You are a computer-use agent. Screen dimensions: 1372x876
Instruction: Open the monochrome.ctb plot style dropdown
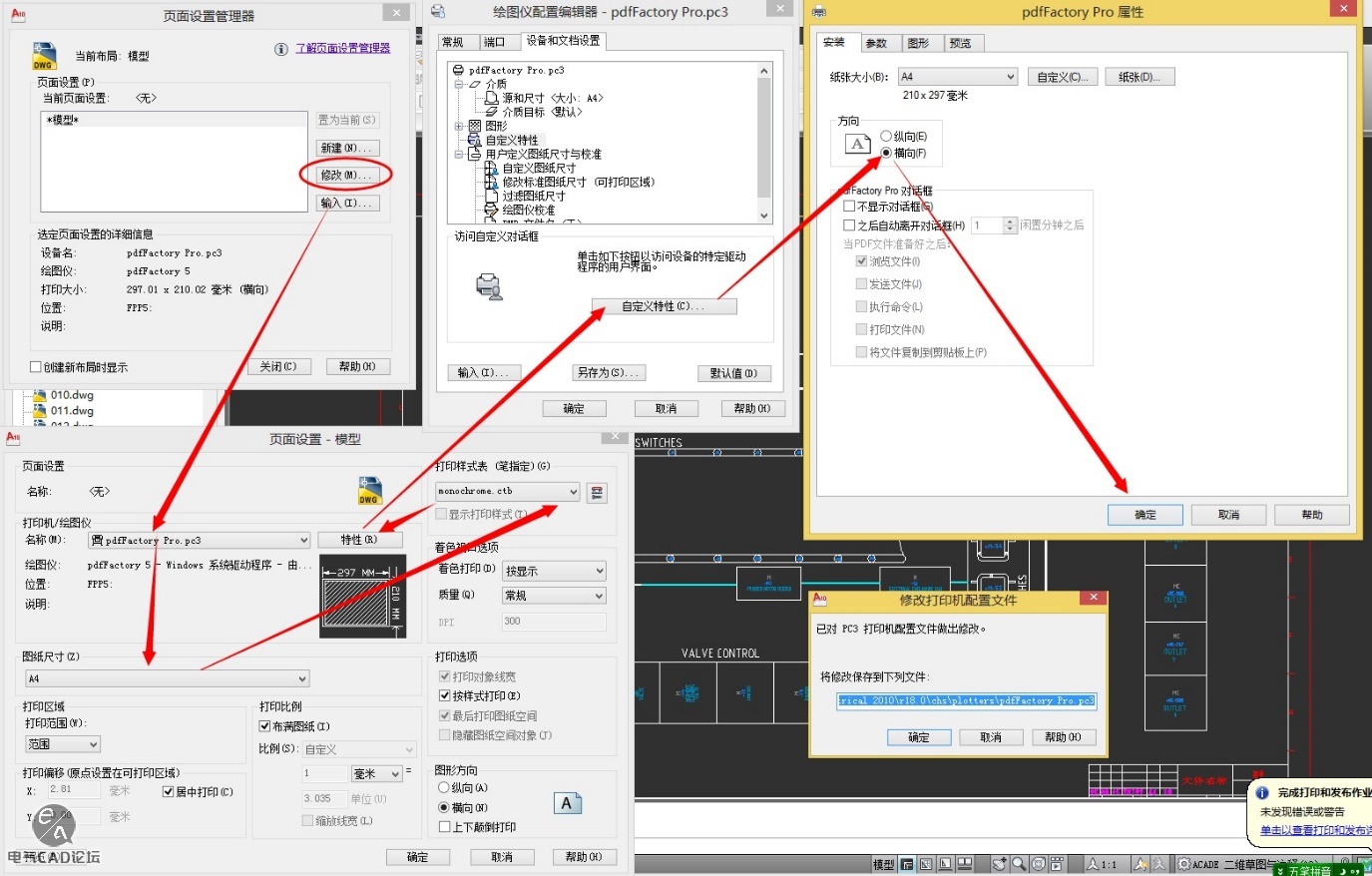click(x=507, y=492)
